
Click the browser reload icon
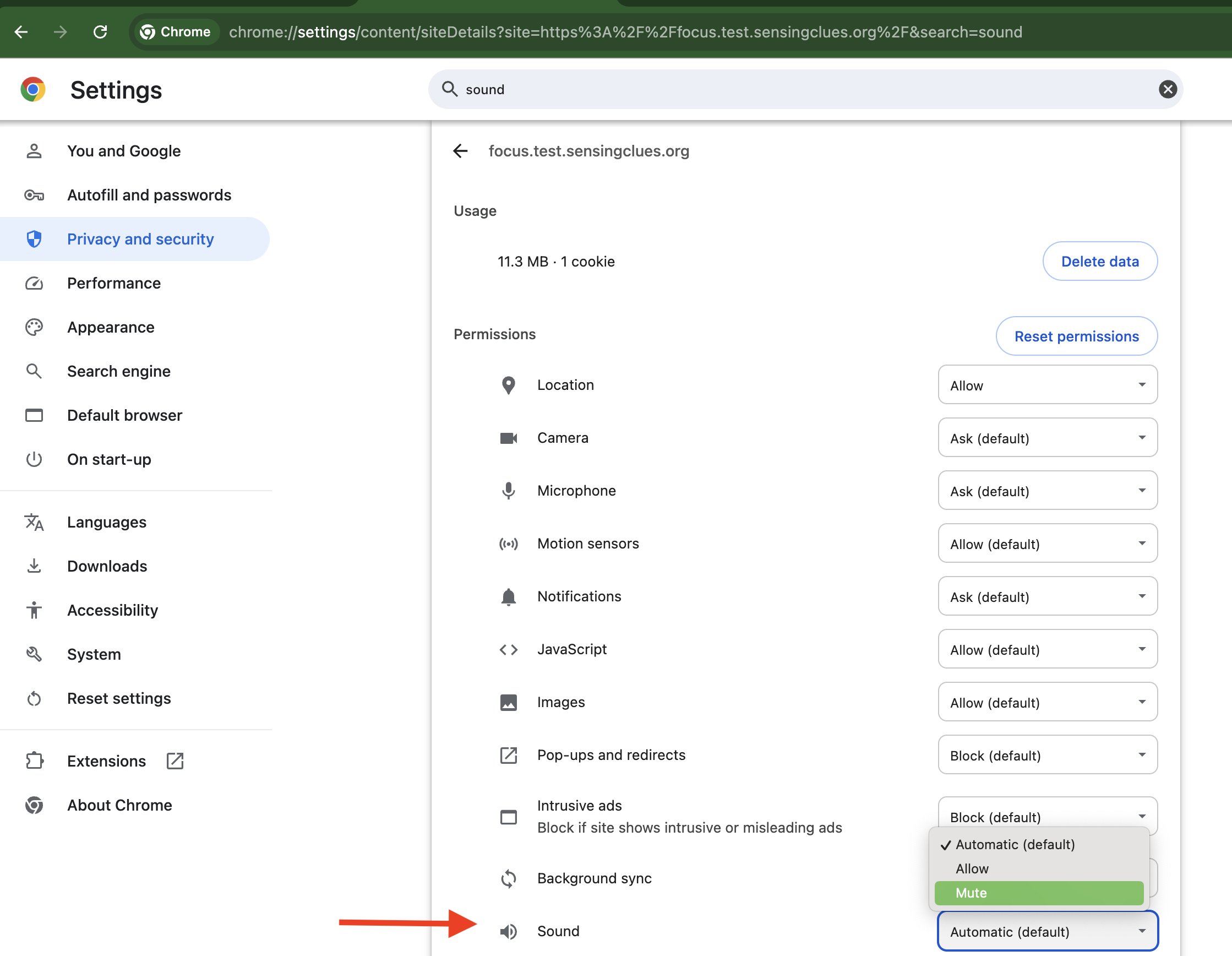pyautogui.click(x=100, y=31)
